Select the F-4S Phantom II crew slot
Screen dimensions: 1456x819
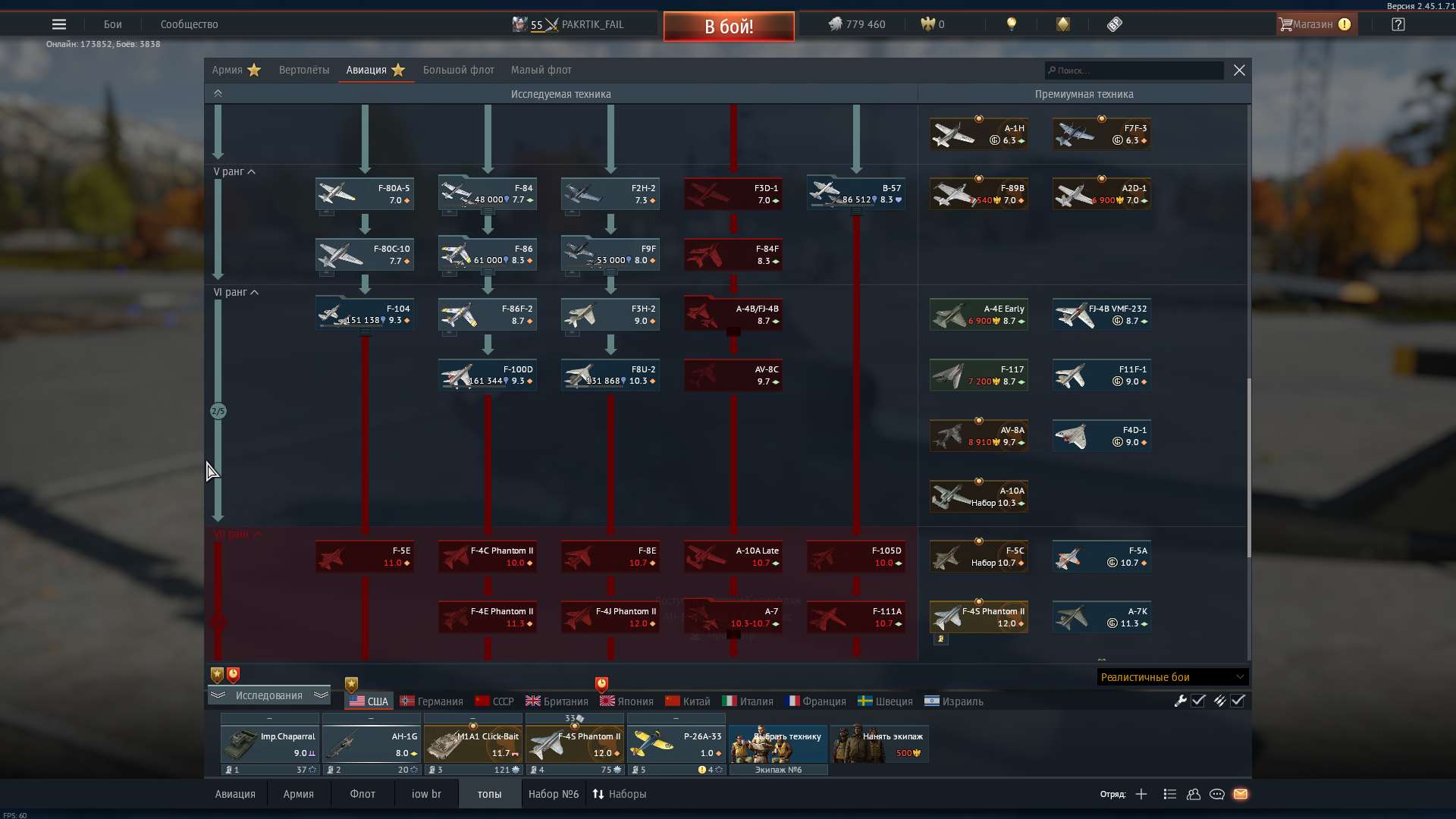574,744
